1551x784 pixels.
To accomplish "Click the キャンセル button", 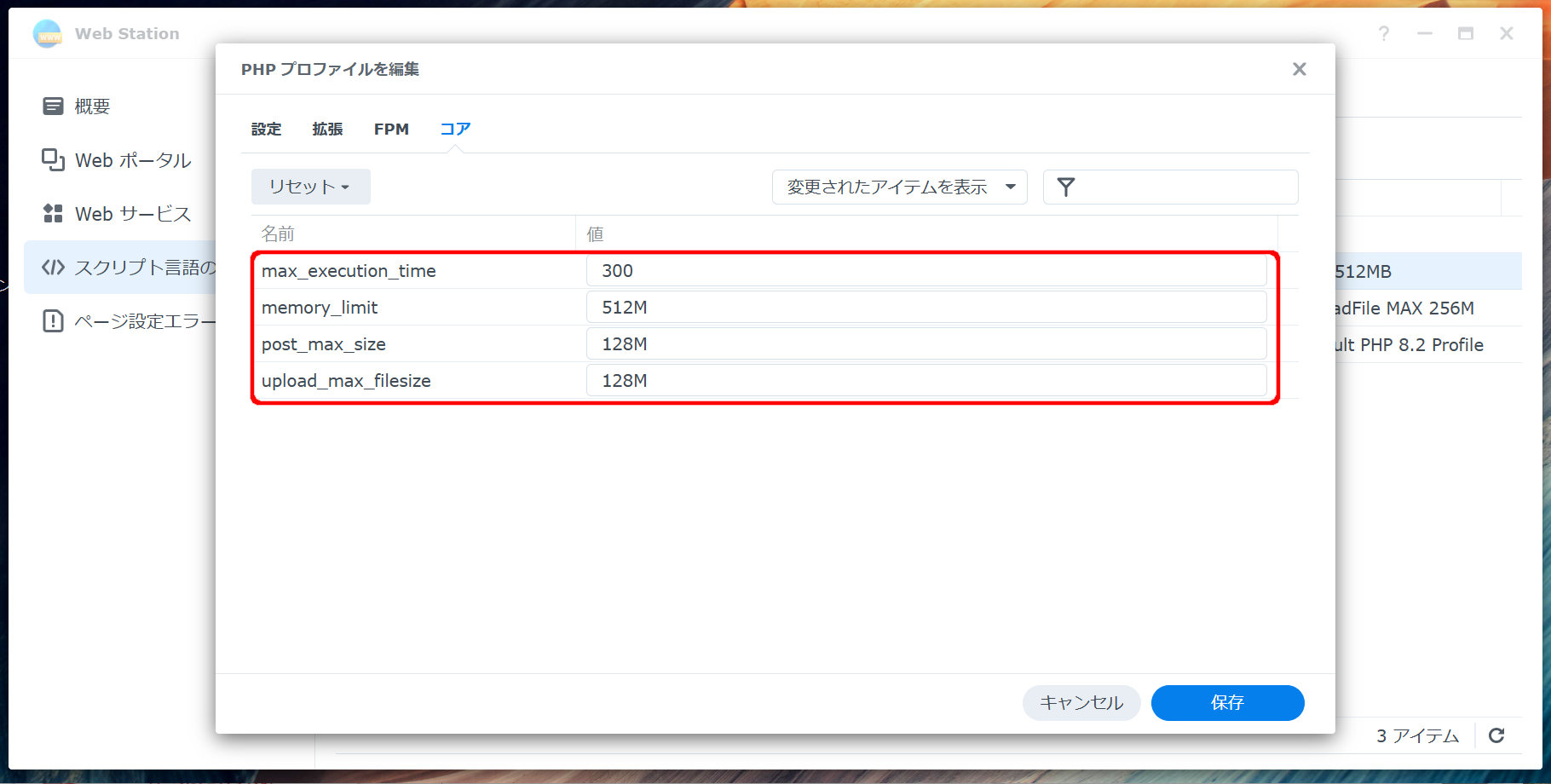I will [1081, 703].
